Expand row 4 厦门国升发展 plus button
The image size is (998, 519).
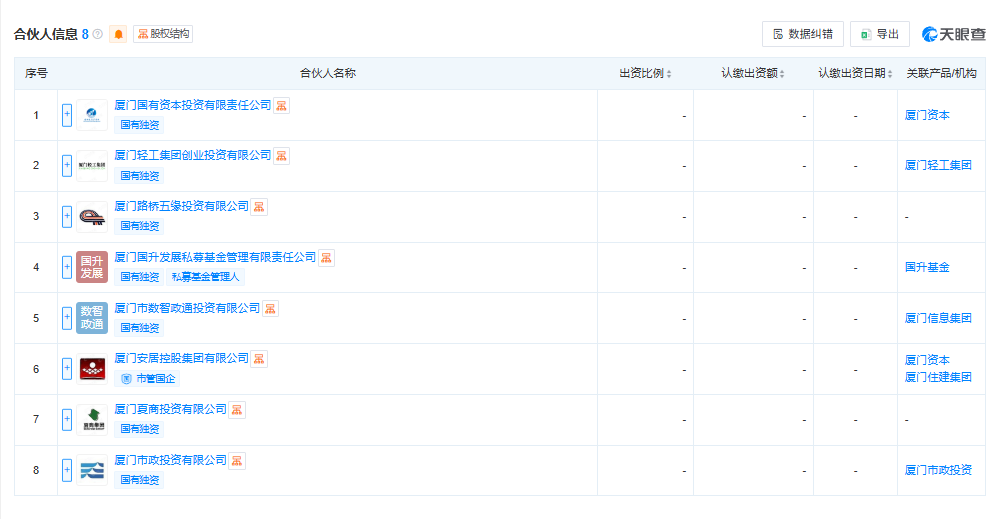click(67, 267)
